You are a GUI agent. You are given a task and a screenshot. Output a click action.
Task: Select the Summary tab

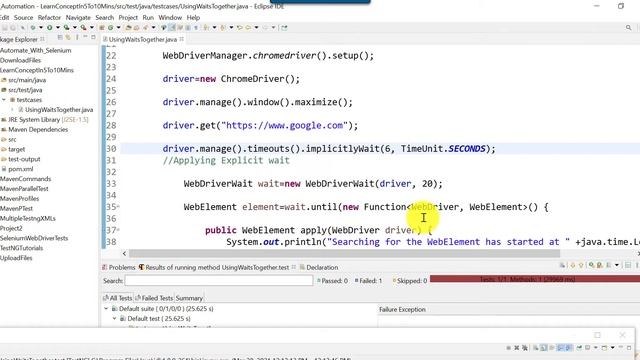pos(189,298)
